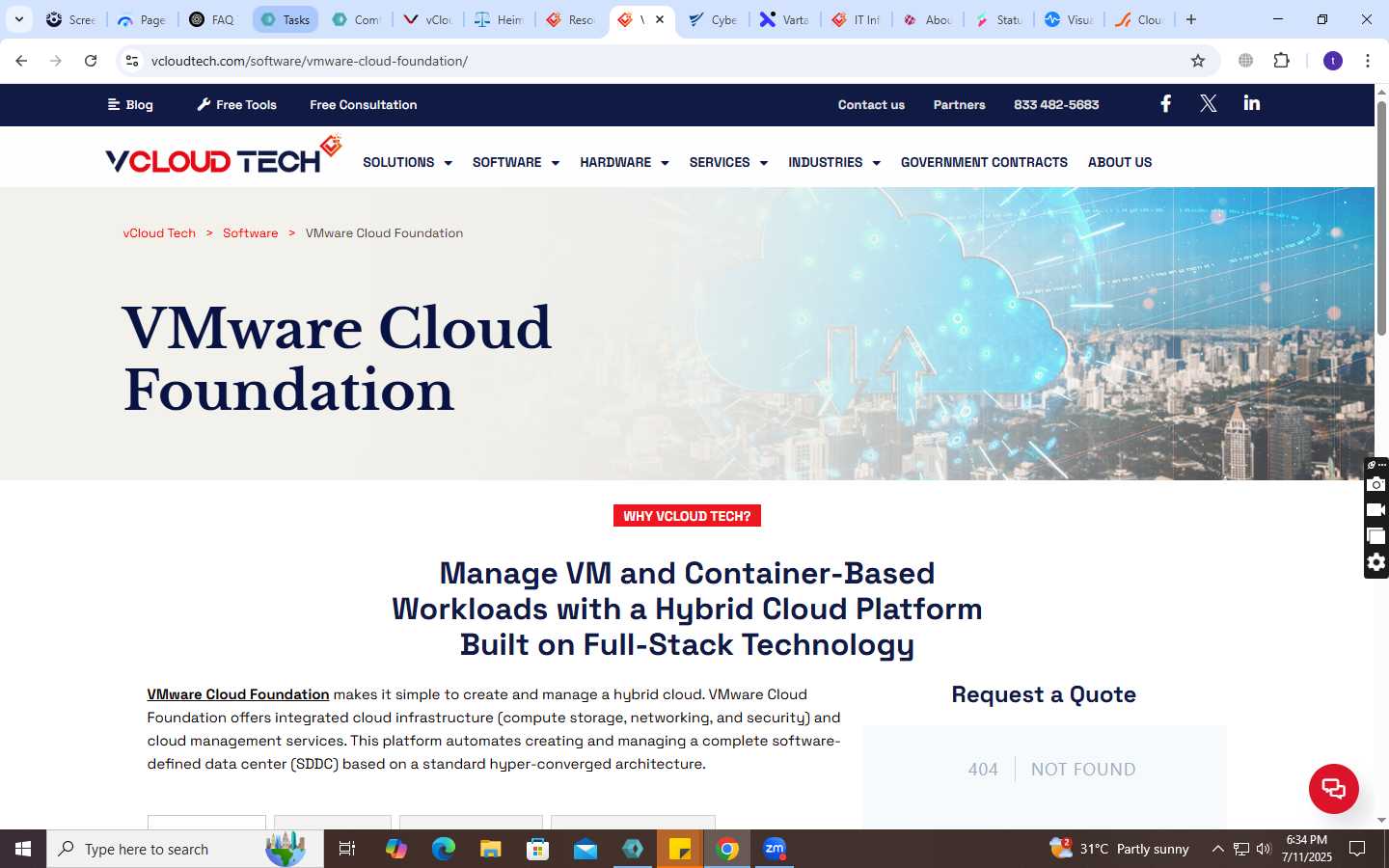Open ABOUT US menu item
Screen dimensions: 1389x868
pos(1120,162)
